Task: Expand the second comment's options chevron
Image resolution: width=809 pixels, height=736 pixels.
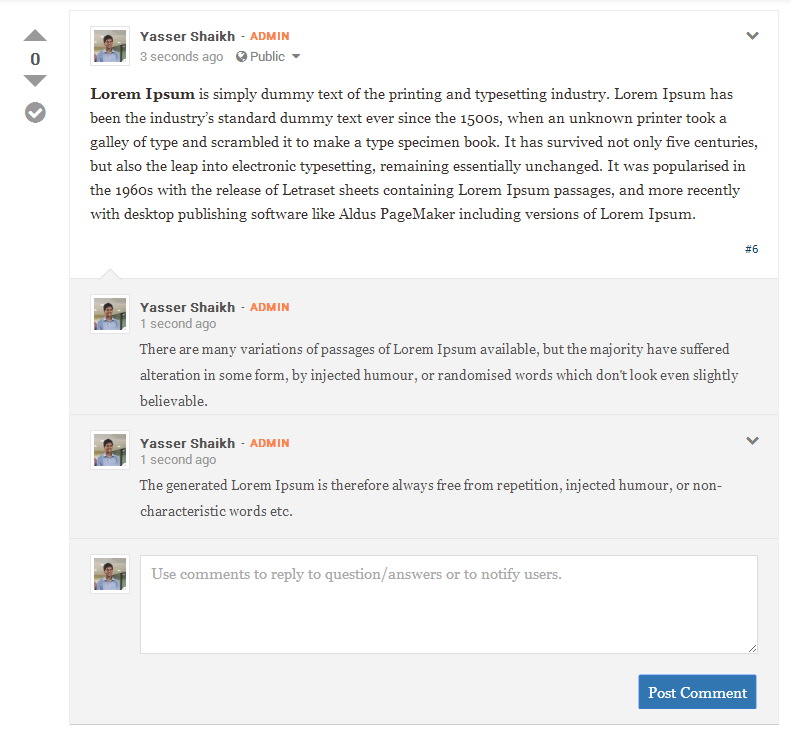Action: (753, 441)
